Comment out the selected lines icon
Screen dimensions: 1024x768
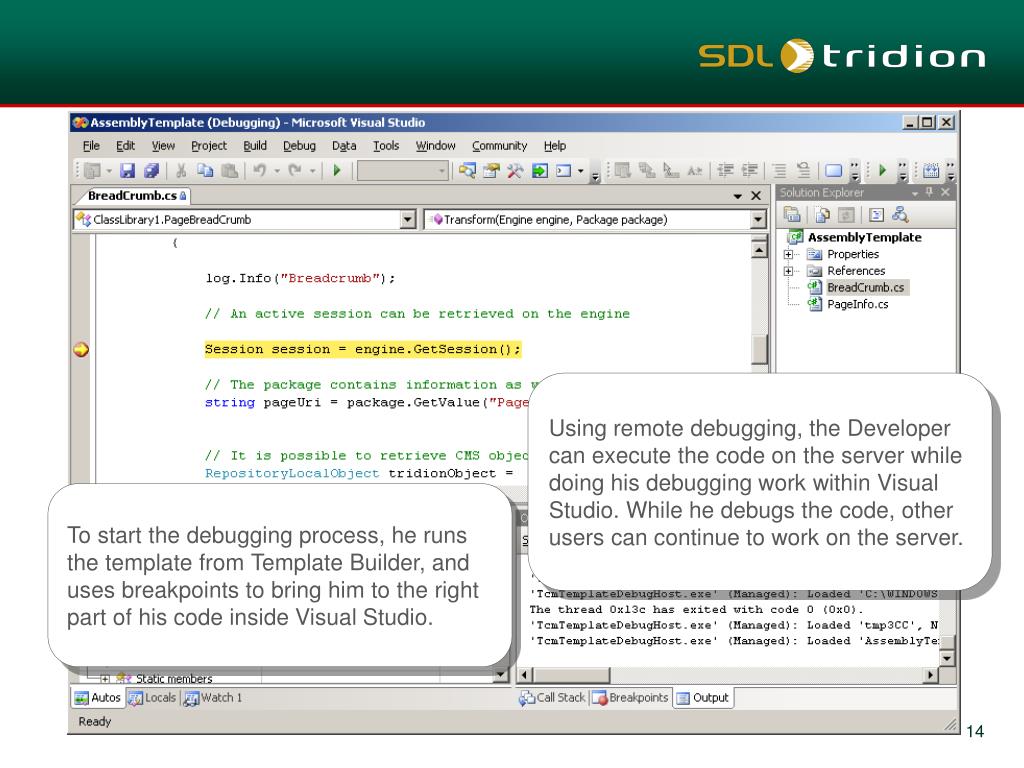779,171
